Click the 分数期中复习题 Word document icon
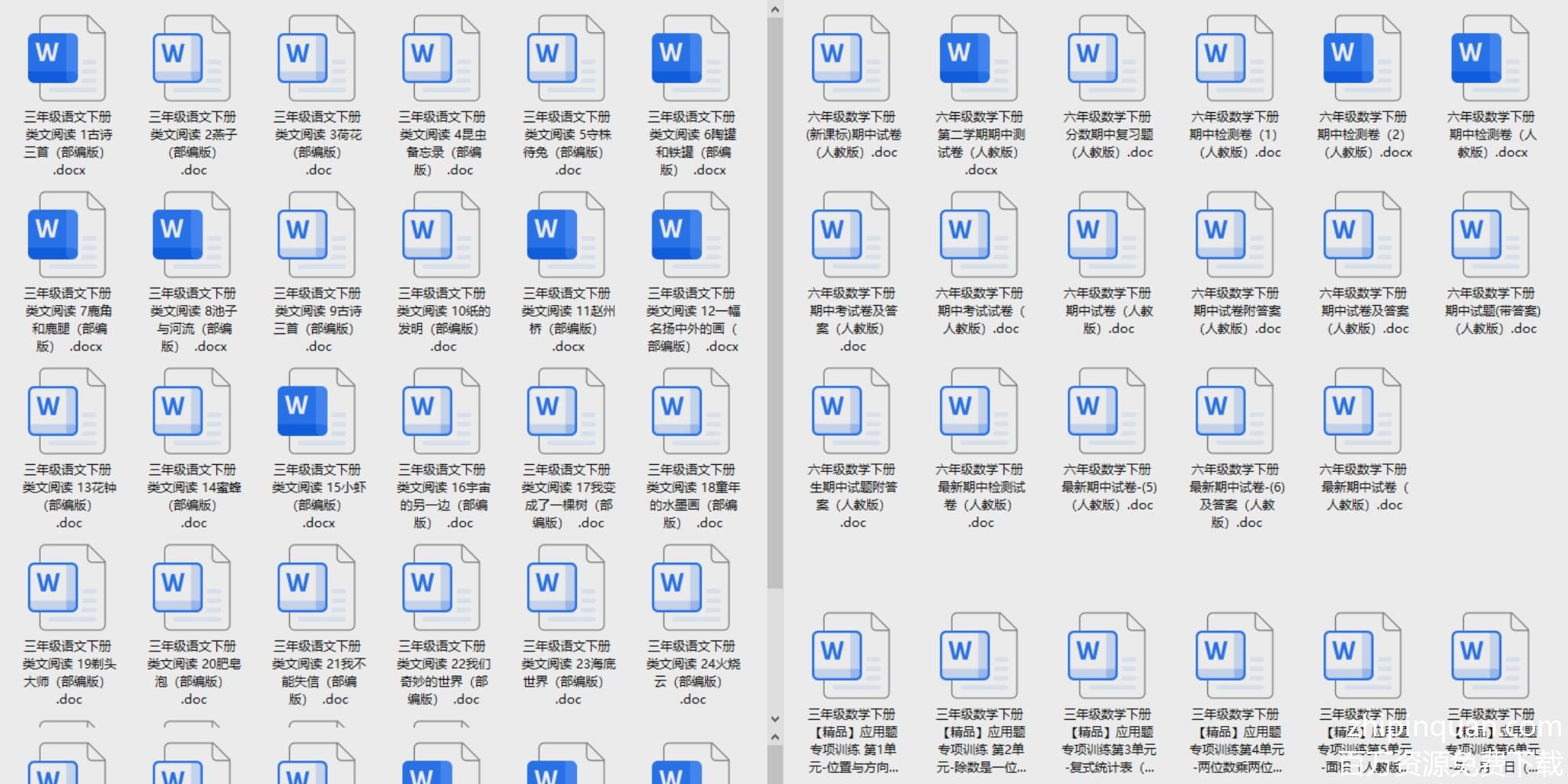 (x=1107, y=59)
